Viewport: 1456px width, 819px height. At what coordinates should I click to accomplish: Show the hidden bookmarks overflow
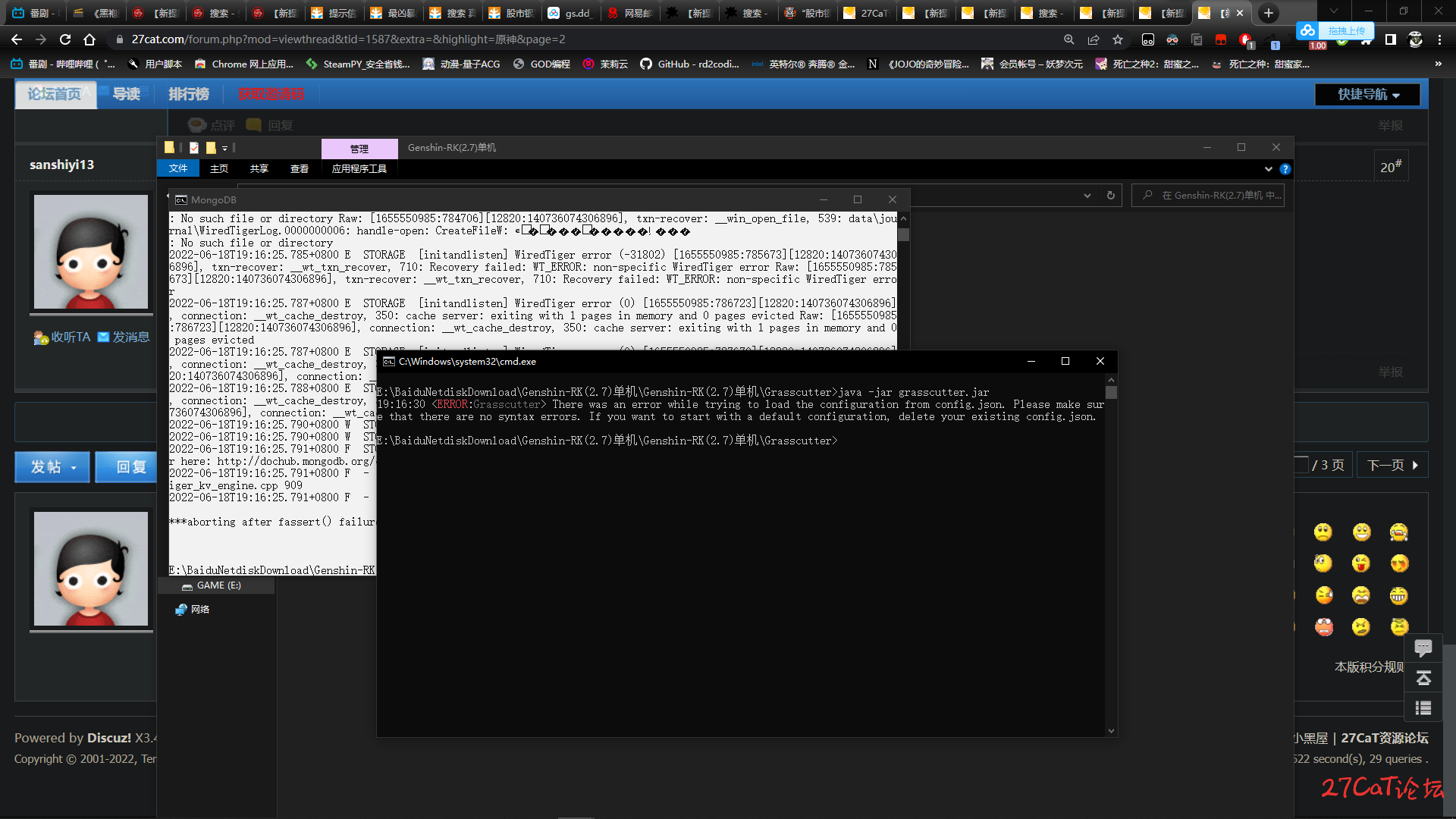[x=1439, y=64]
